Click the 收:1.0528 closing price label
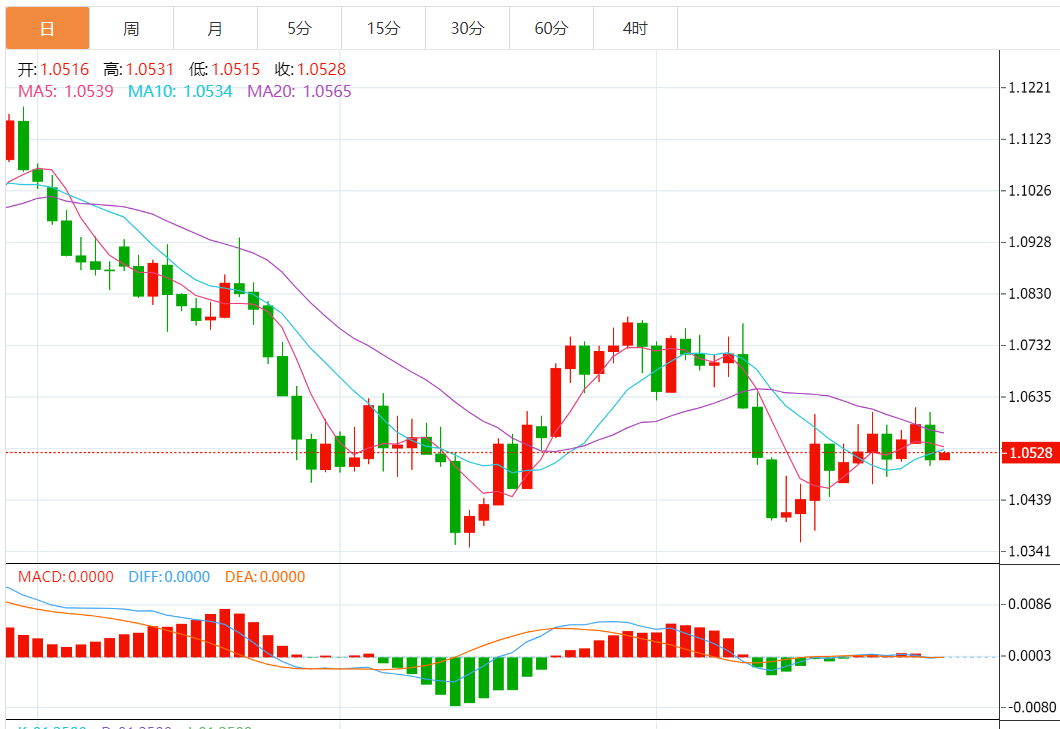1060x729 pixels. click(x=310, y=70)
